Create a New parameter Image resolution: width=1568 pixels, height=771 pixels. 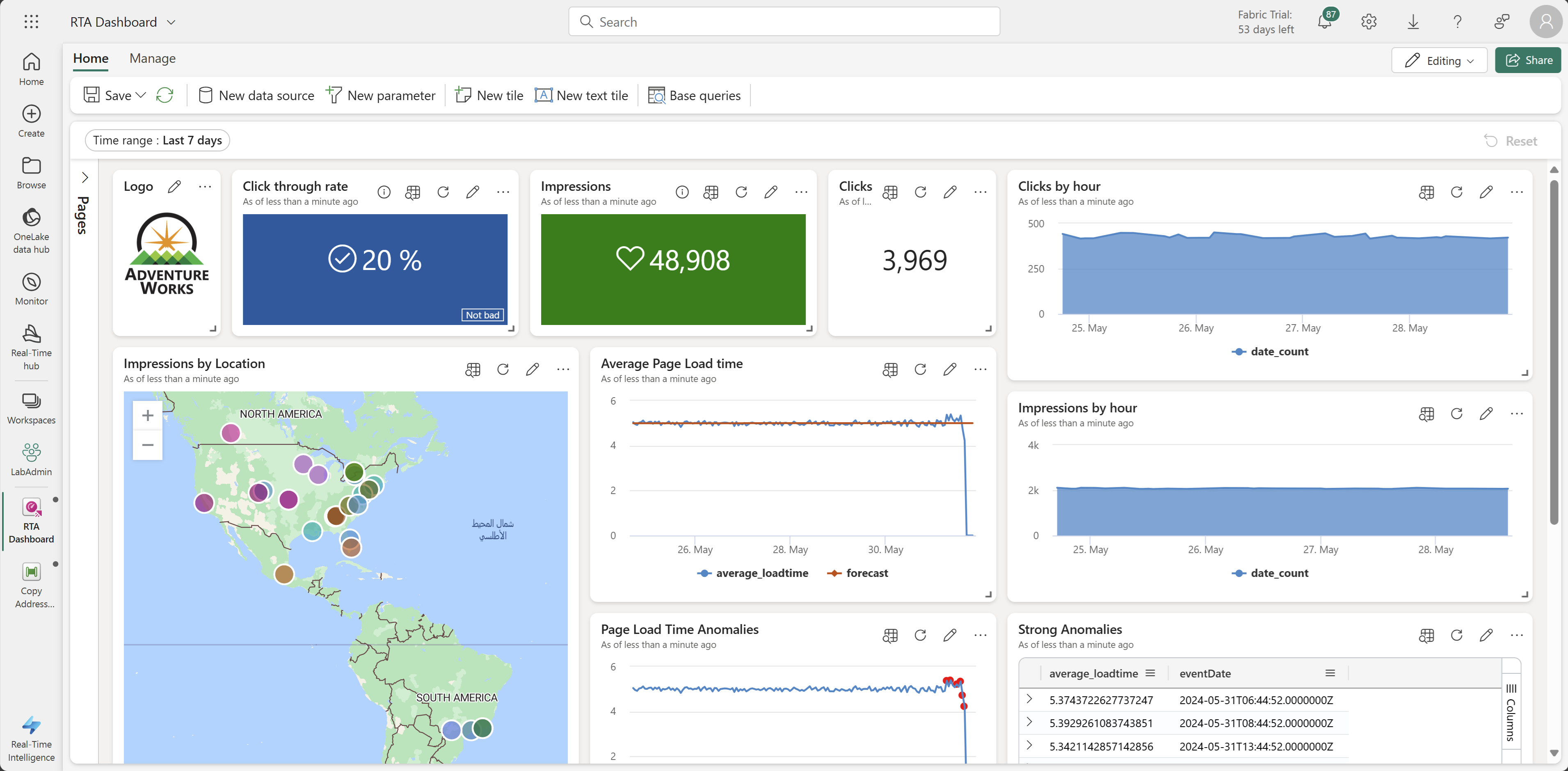pyautogui.click(x=381, y=95)
